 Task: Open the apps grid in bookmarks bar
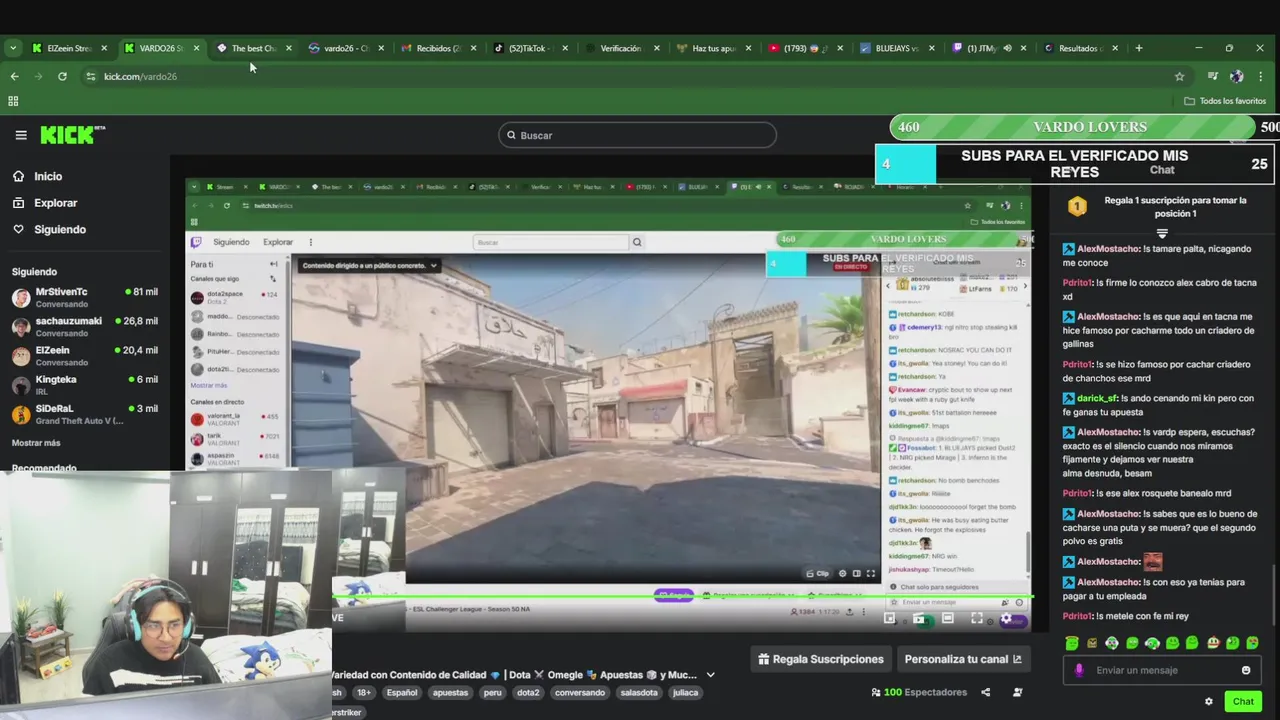tap(13, 101)
